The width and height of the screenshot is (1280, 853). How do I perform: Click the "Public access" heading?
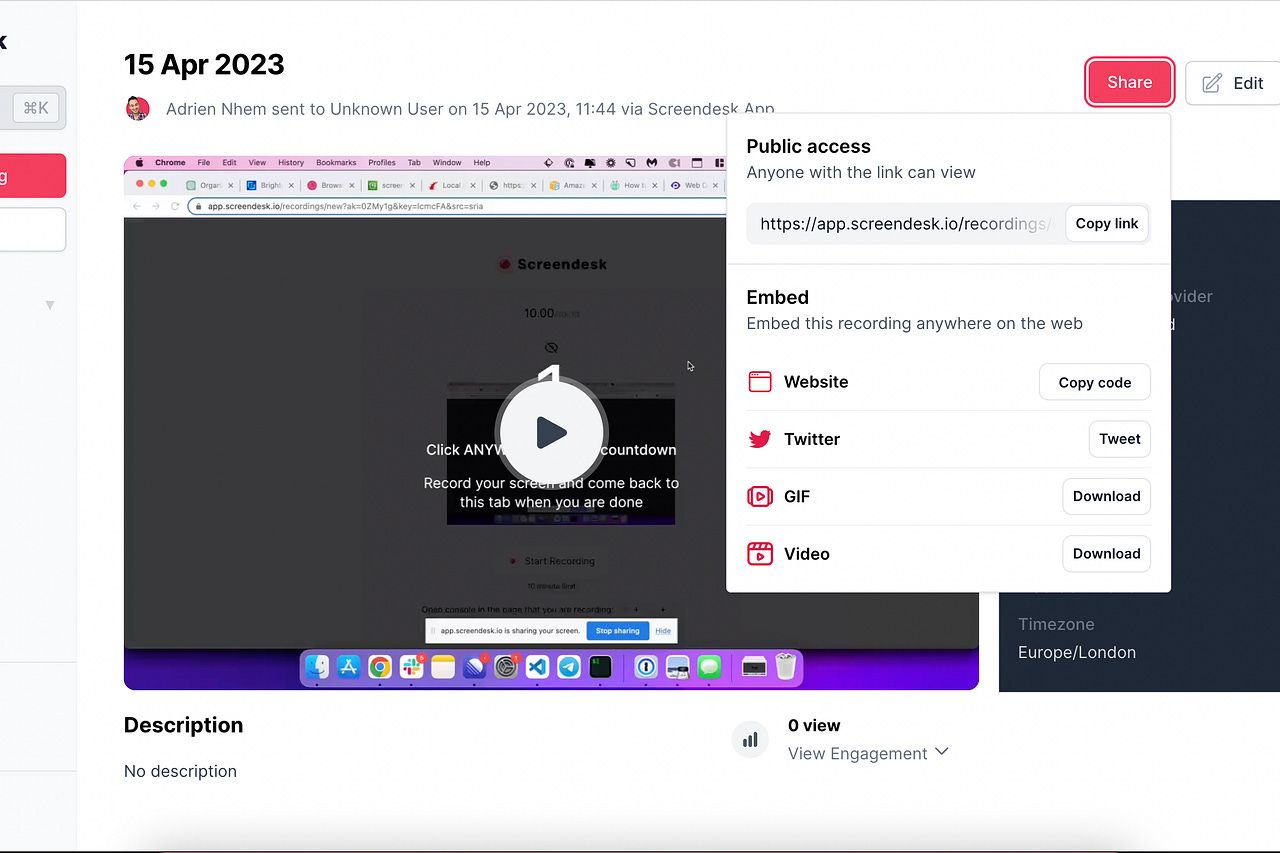click(x=808, y=146)
